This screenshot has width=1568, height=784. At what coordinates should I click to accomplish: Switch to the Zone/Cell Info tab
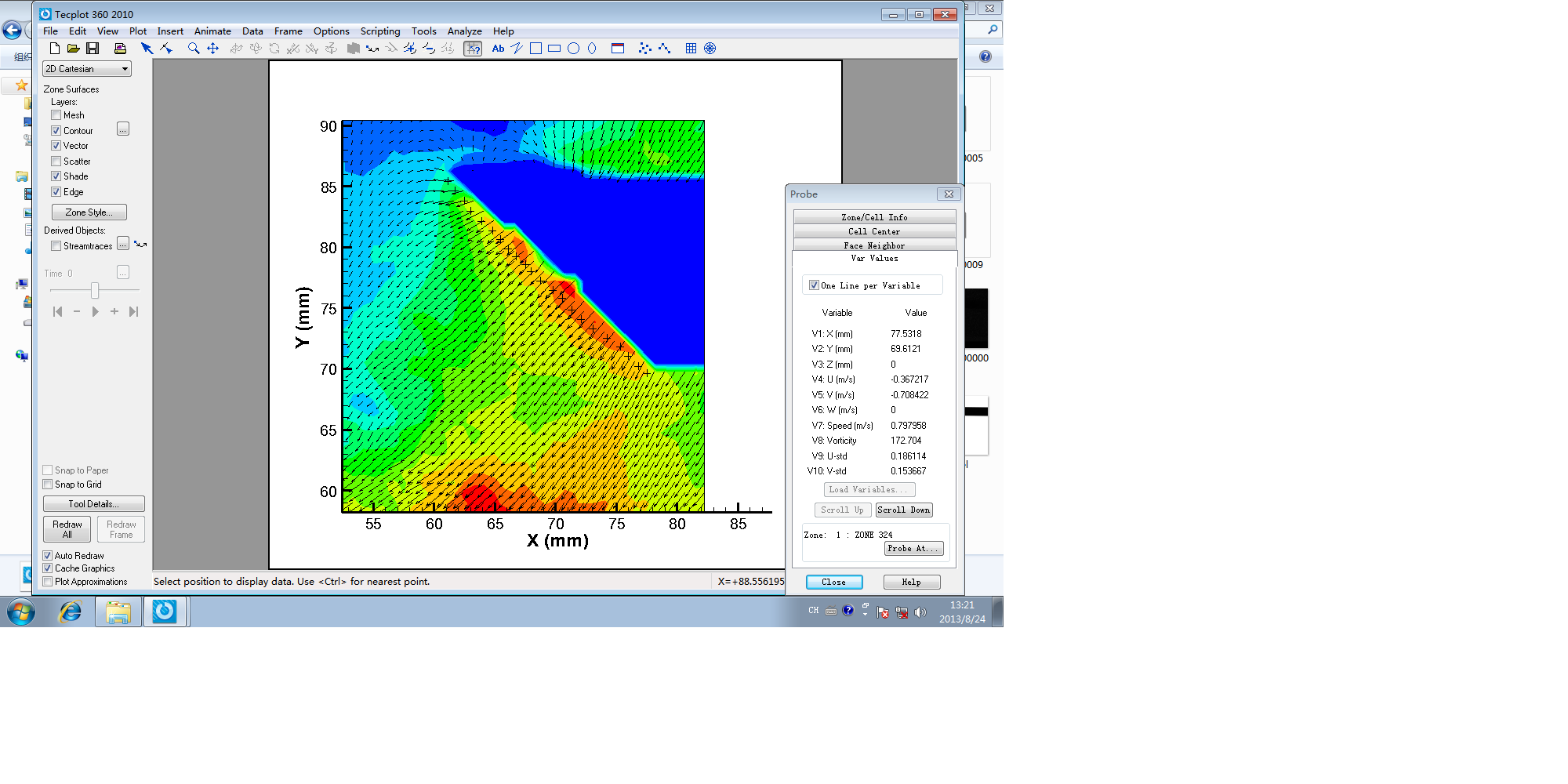874,217
